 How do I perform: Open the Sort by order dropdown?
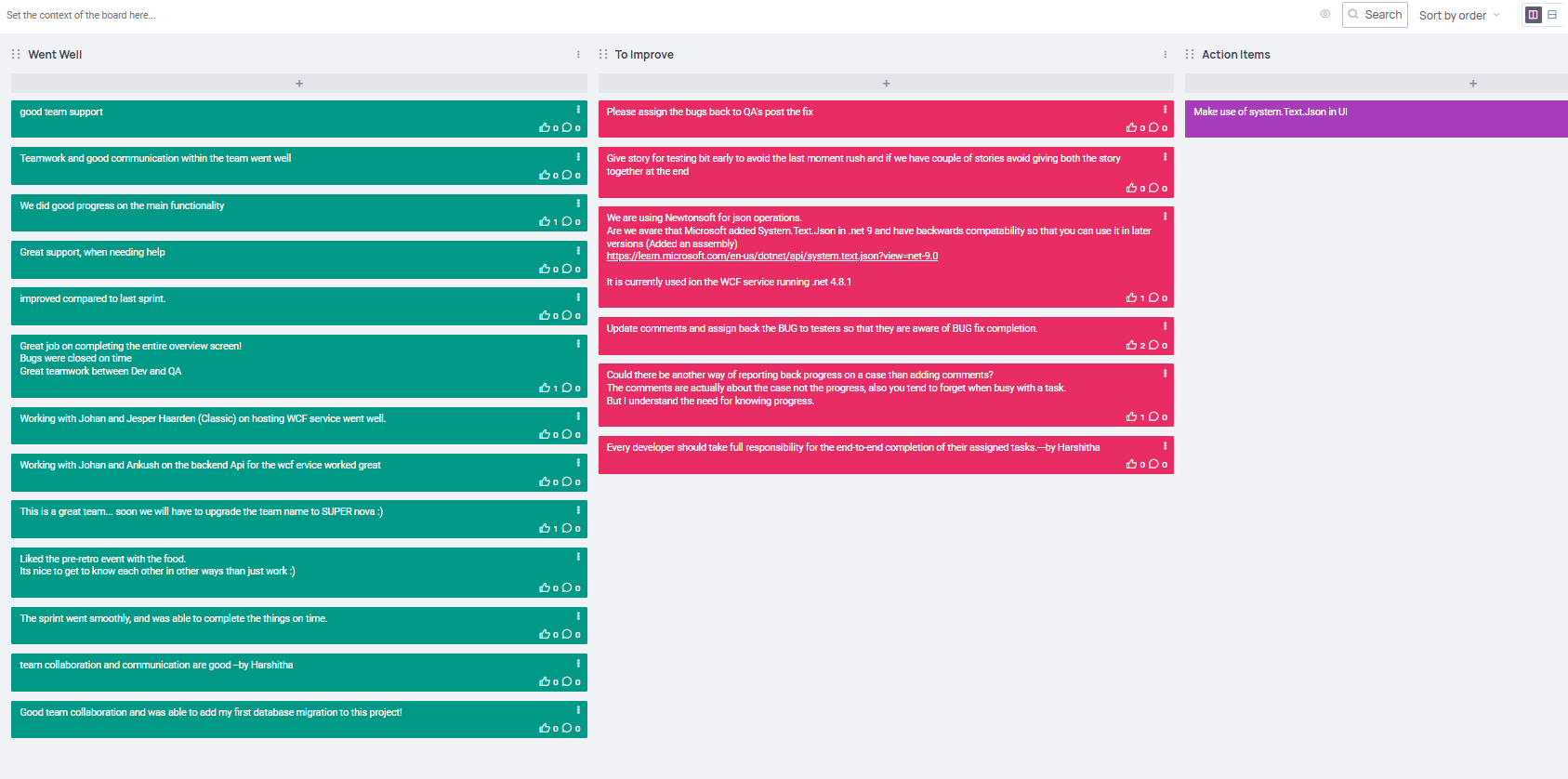tap(1459, 15)
